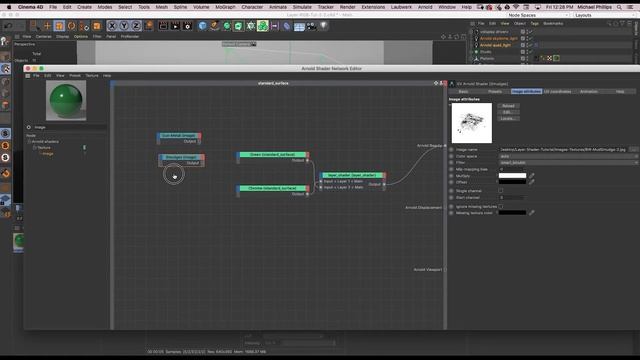
Task: Click the green MoGraph cloner icon
Action: pos(262,26)
